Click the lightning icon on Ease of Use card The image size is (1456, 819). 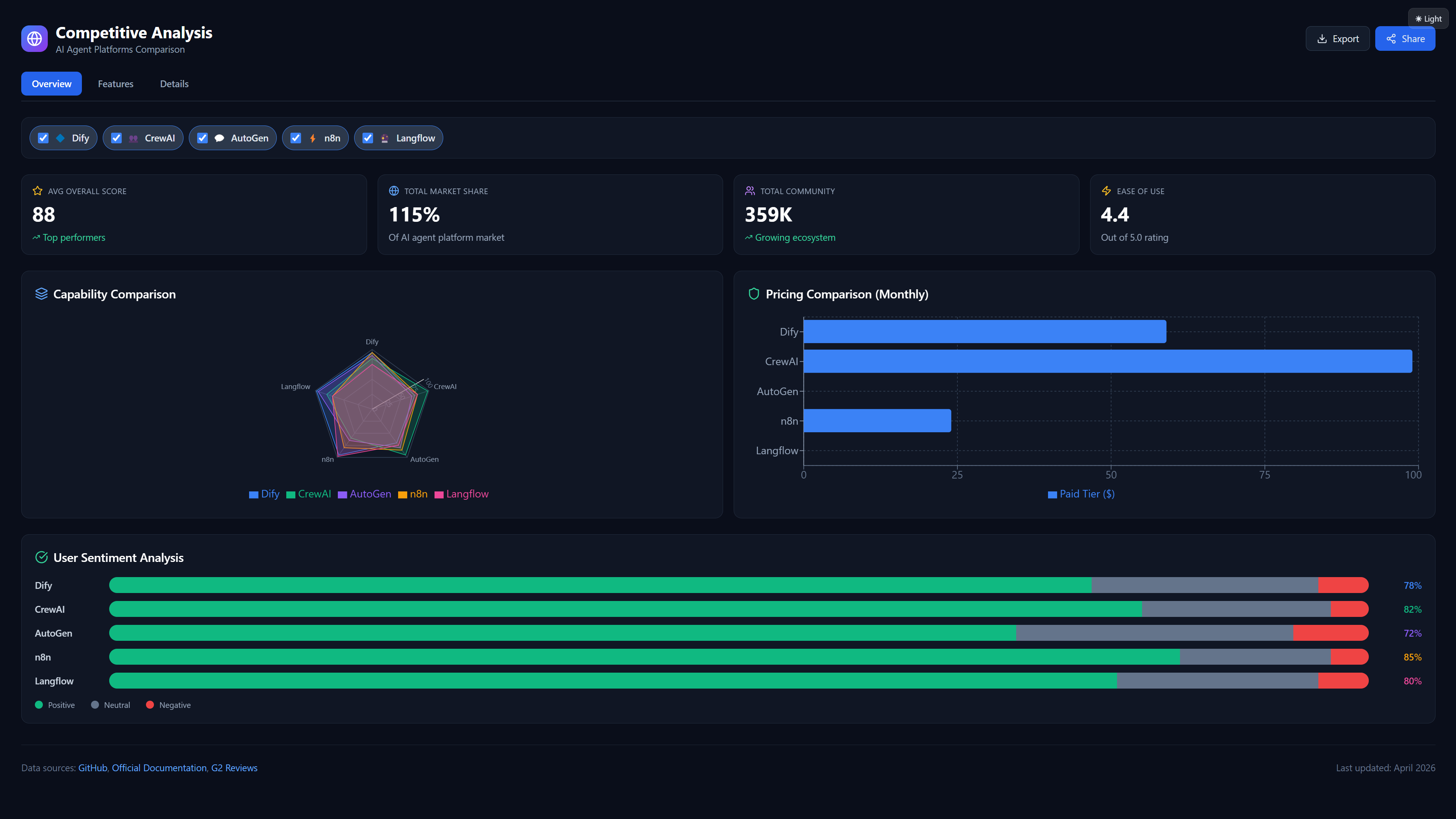[x=1106, y=190]
